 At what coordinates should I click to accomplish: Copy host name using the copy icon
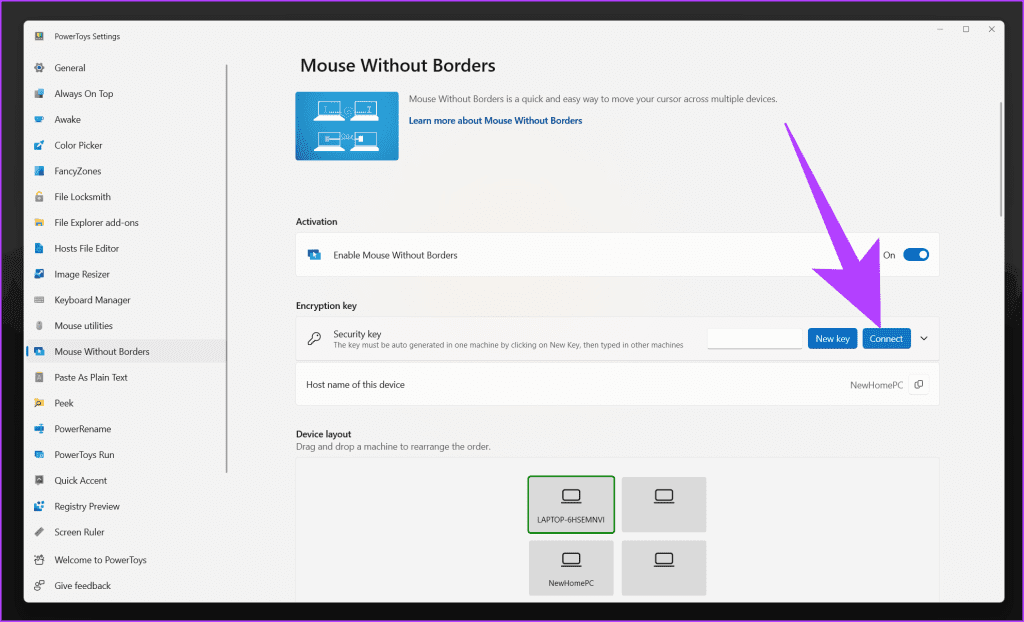pyautogui.click(x=919, y=385)
